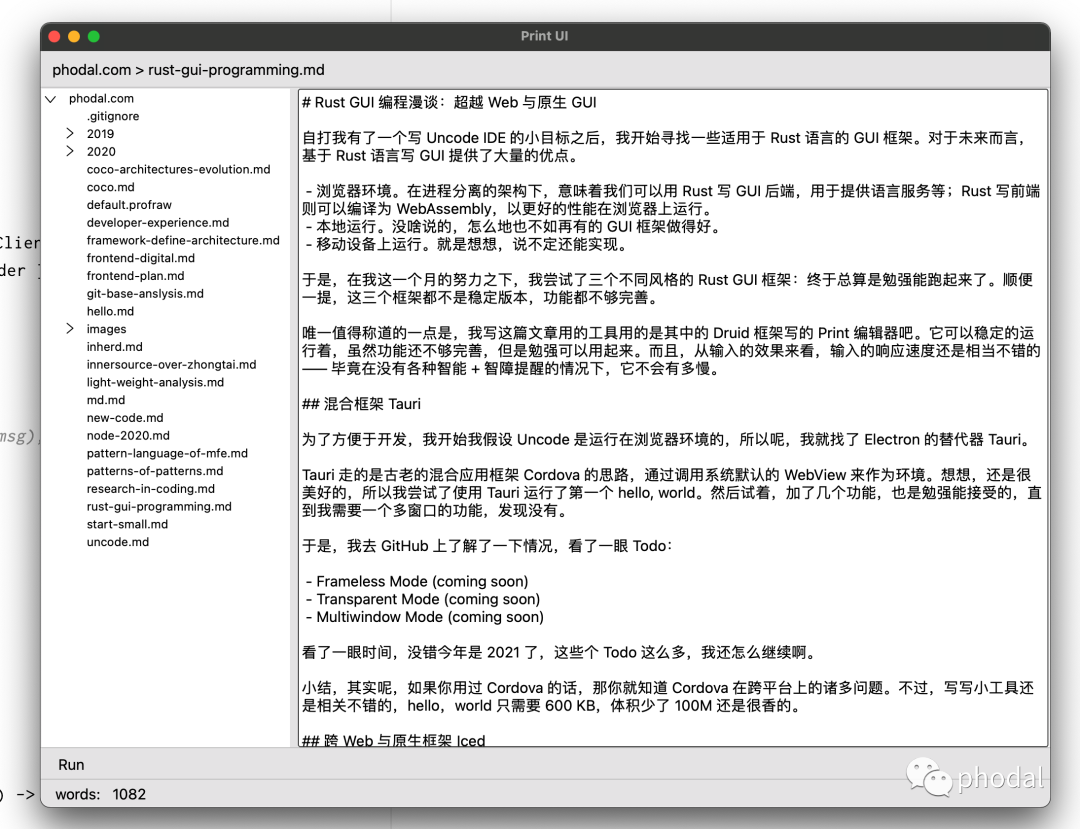Screen dimensions: 1080x829
Task: Expand the 2019 folder
Action: tap(68, 134)
